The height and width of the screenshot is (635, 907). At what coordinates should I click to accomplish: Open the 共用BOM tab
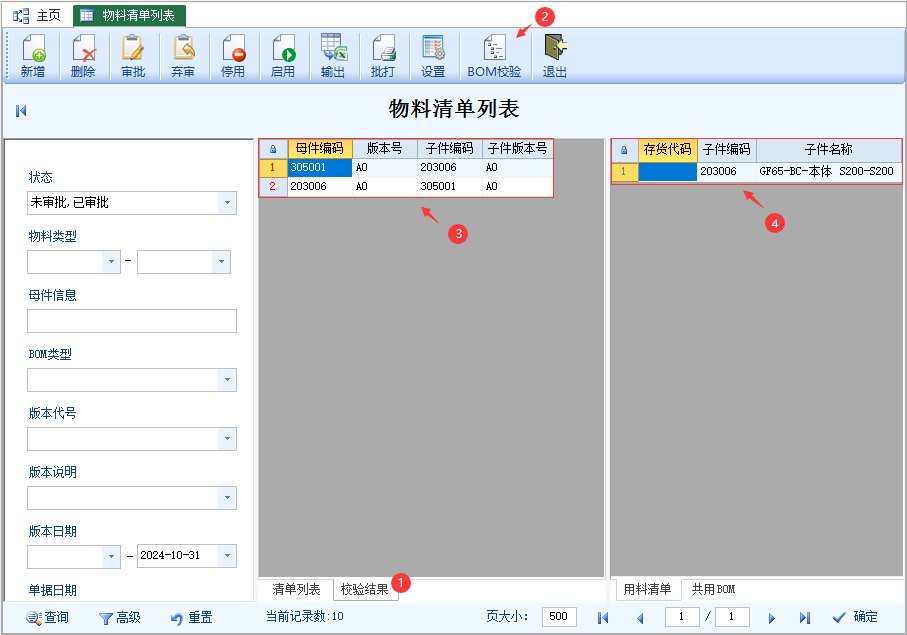pos(714,589)
